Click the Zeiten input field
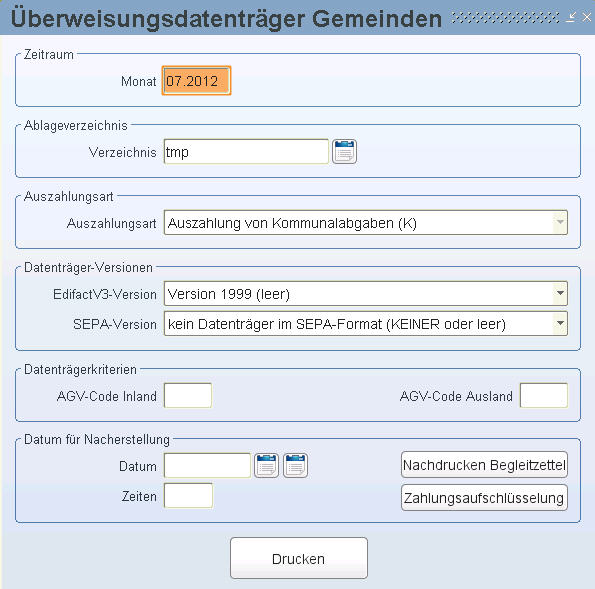The image size is (595, 589). 188,496
